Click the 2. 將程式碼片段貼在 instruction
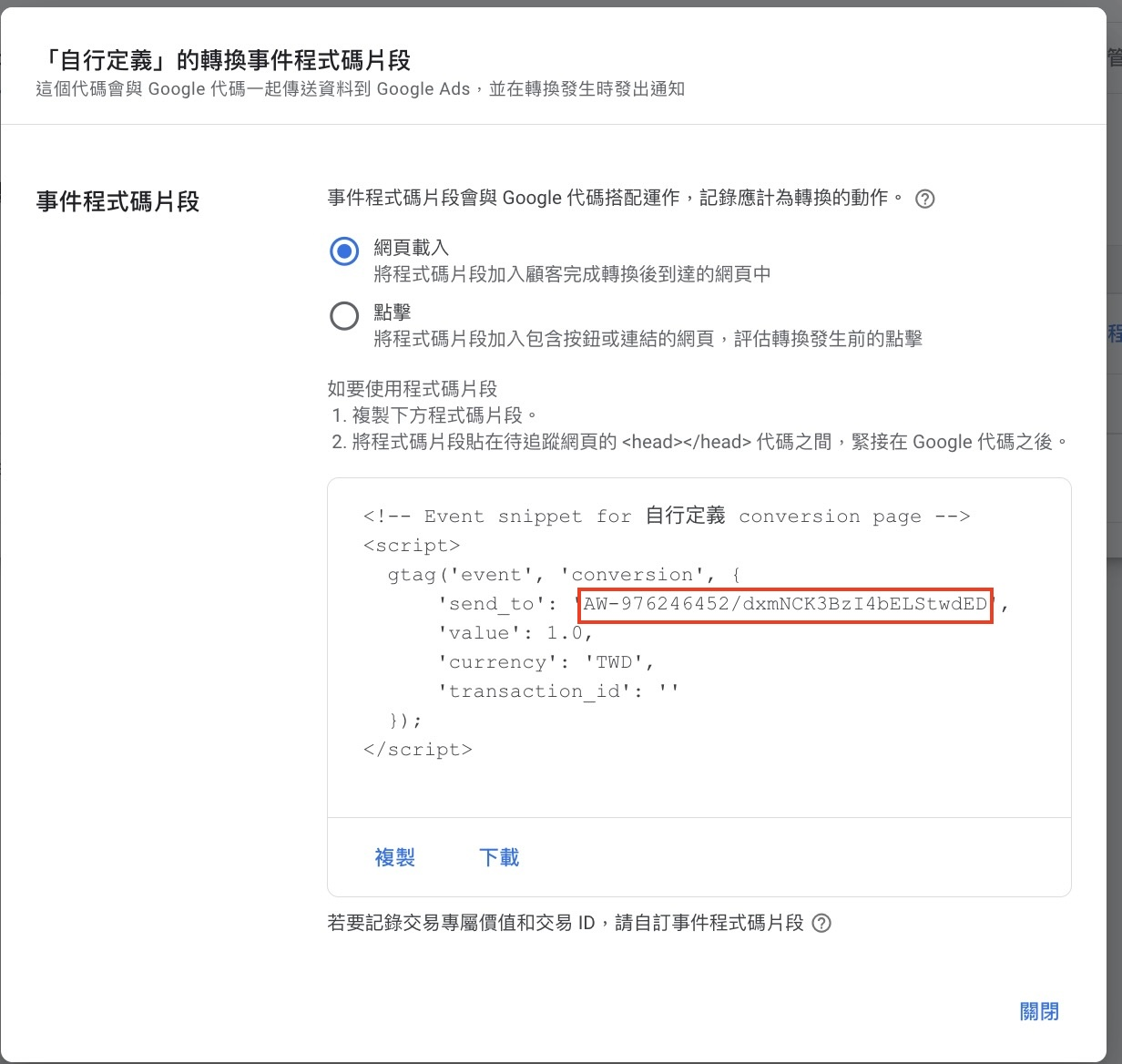1122x1064 pixels. (x=699, y=442)
